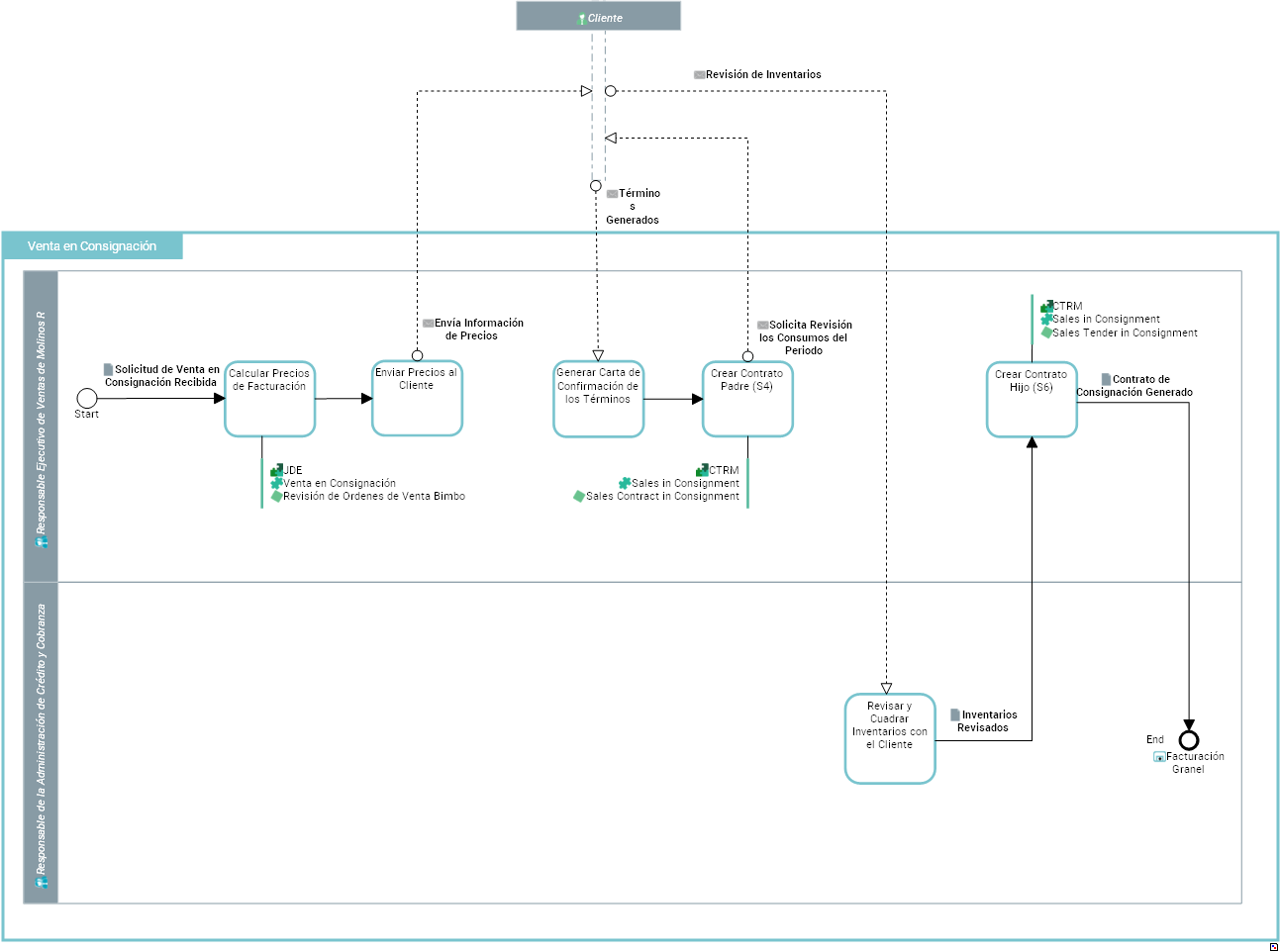This screenshot has height=952, width=1280.
Task: Click the Sales Tender in Consignment icon
Action: pos(1046,333)
